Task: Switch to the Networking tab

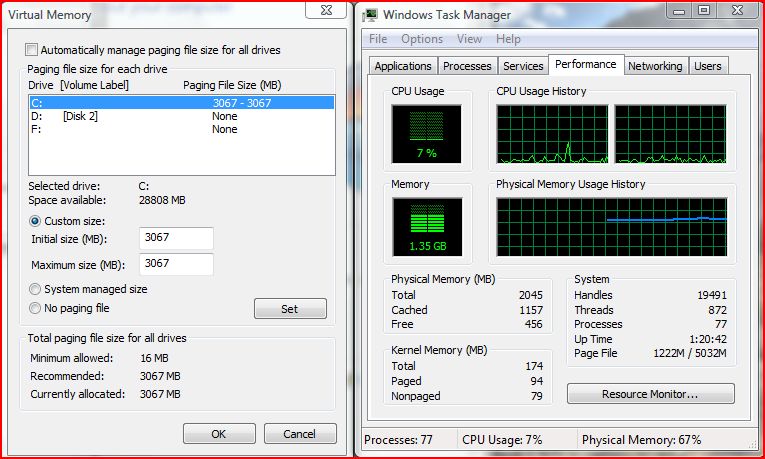Action: point(655,66)
